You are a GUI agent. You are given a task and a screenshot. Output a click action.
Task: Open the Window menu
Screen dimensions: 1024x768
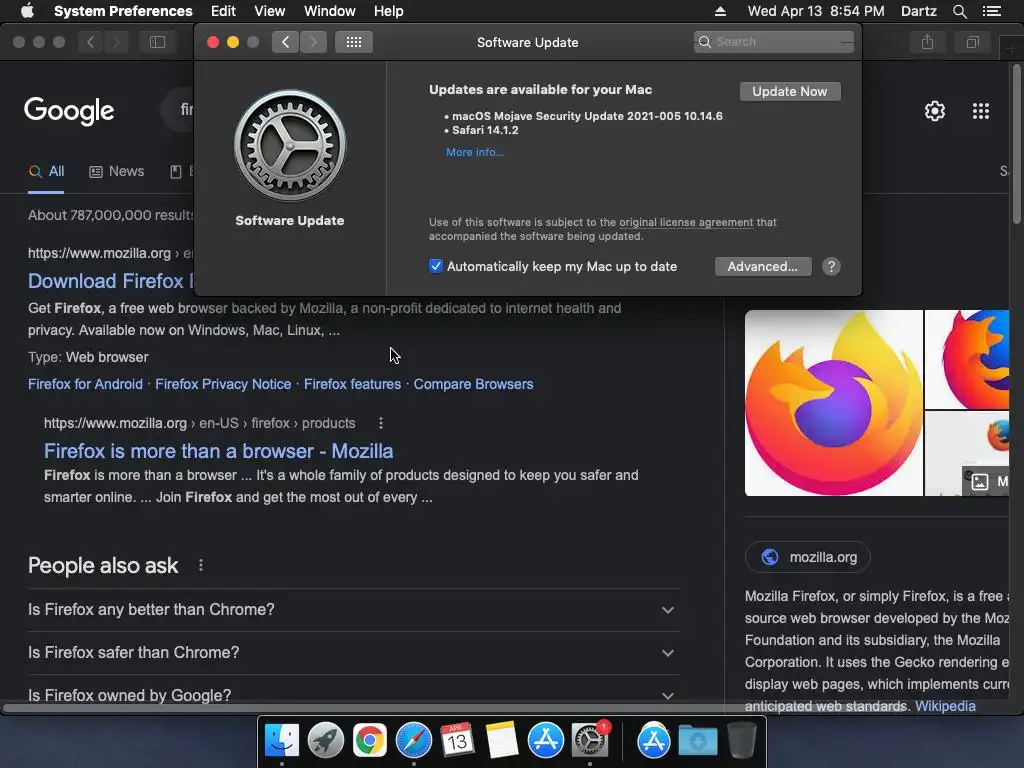[x=330, y=11]
